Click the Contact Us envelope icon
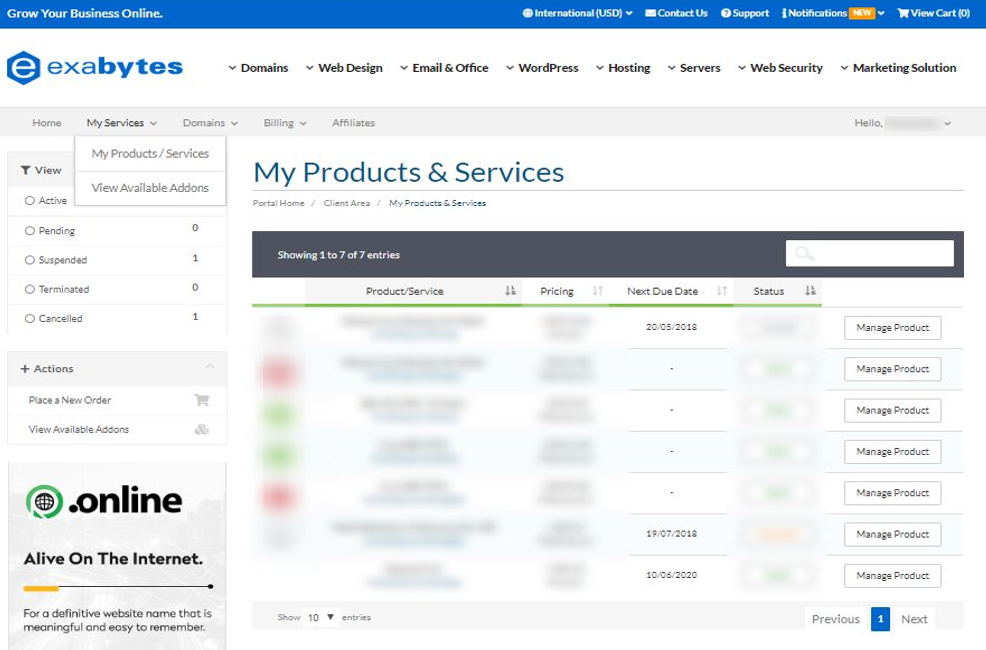Viewport: 986px width, 650px height. 650,13
